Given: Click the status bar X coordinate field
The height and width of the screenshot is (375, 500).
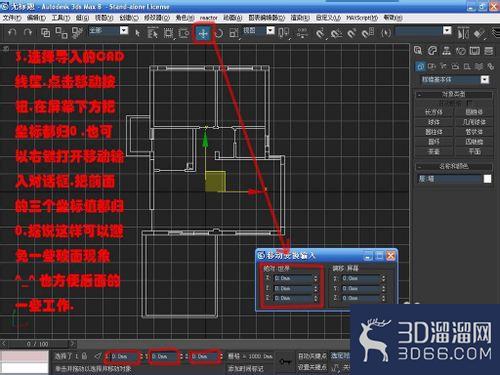Looking at the screenshot, I should tap(123, 356).
